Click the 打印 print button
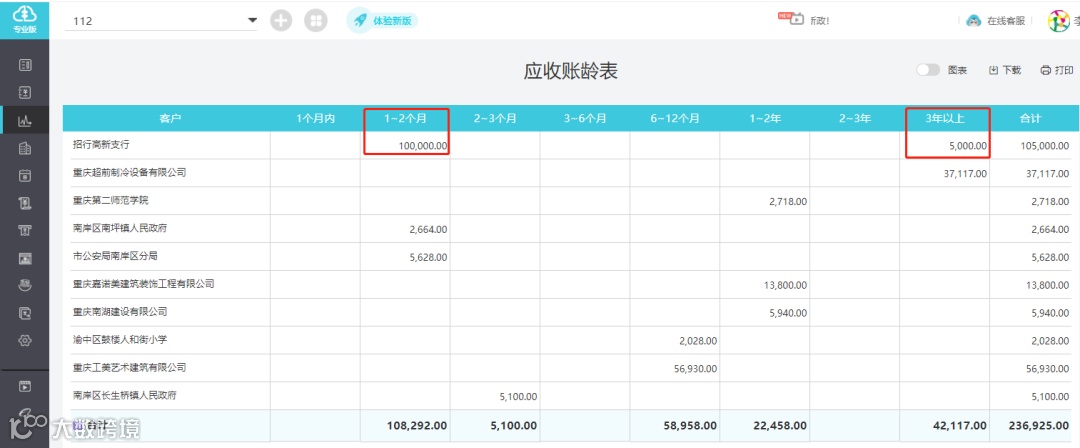The width and height of the screenshot is (1080, 448). pos(1057,70)
